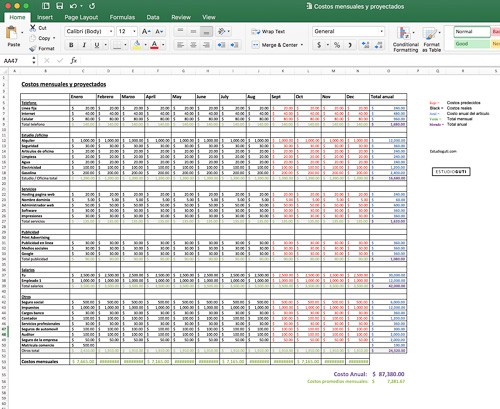The width and height of the screenshot is (500, 409).
Task: Click the 'Costos mensuales y proyectados' sheet heading
Action: tap(64, 84)
